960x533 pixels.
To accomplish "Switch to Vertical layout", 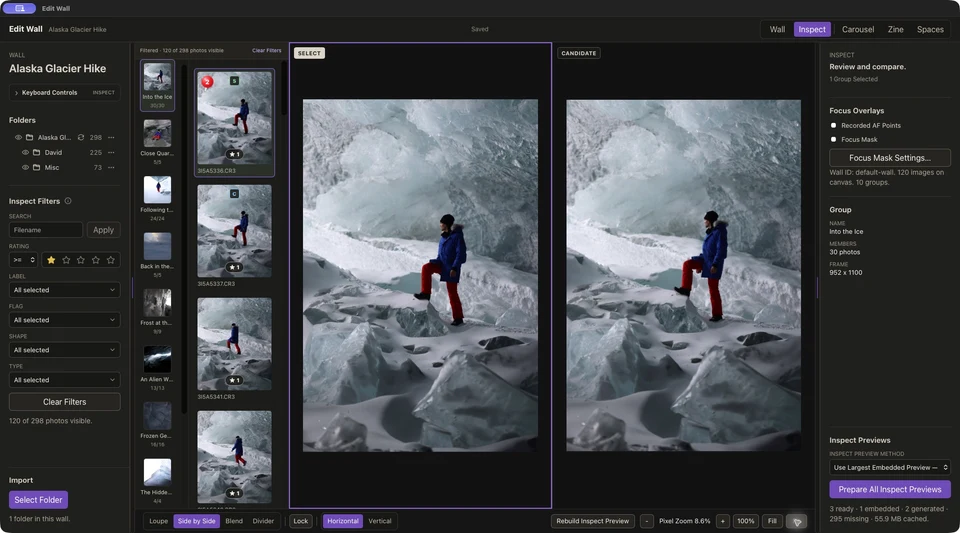I will point(380,521).
